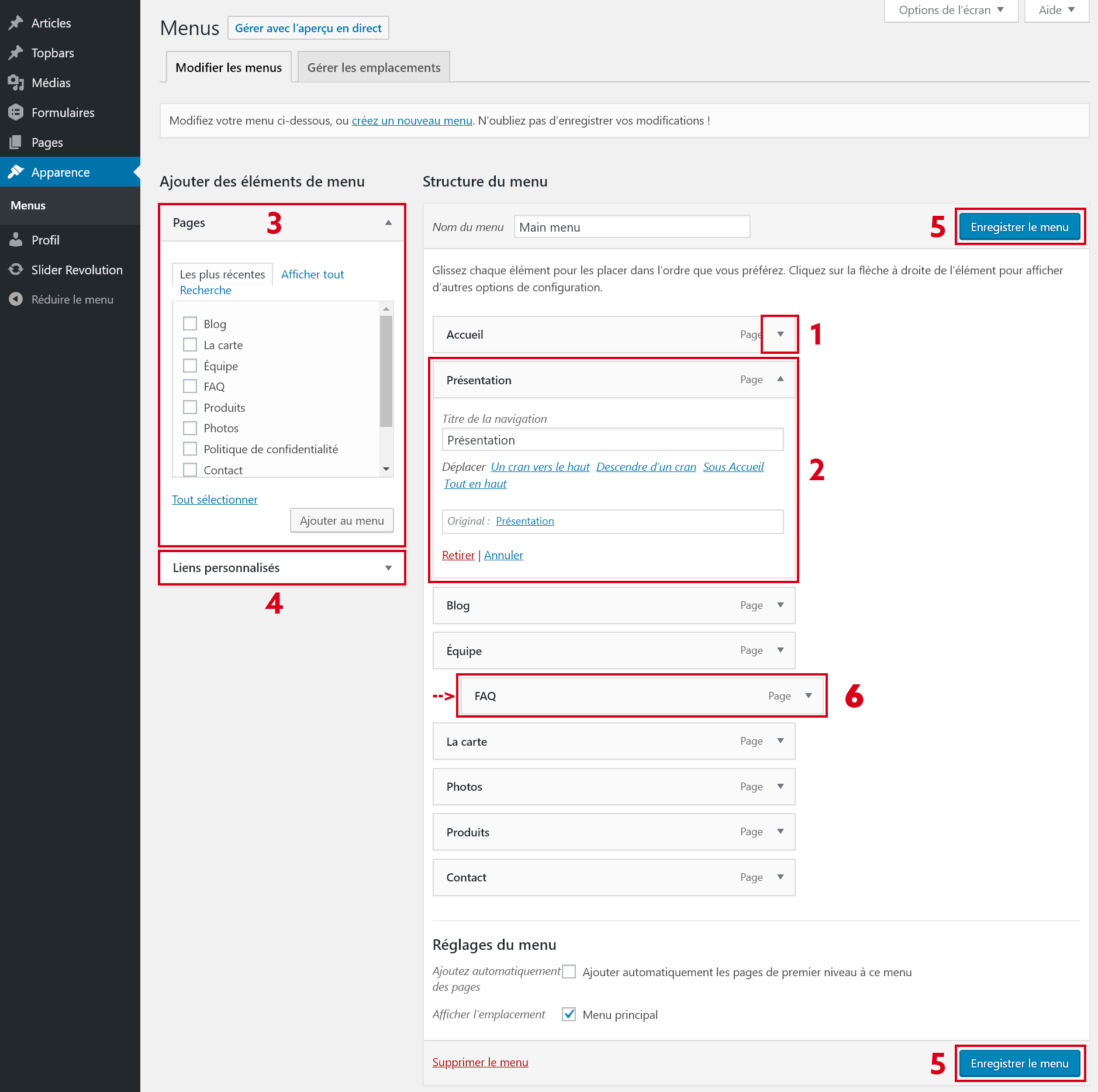Select the Afficher tout tab
Viewport: 1098px width, 1092px height.
point(312,274)
